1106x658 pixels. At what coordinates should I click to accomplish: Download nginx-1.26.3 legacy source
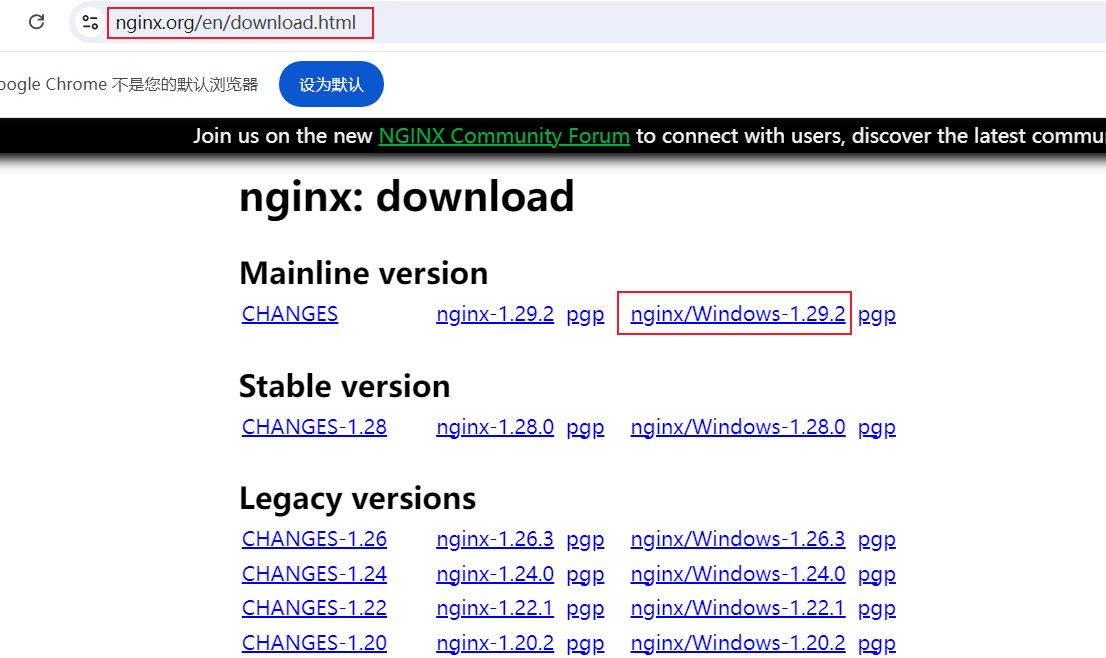point(495,539)
